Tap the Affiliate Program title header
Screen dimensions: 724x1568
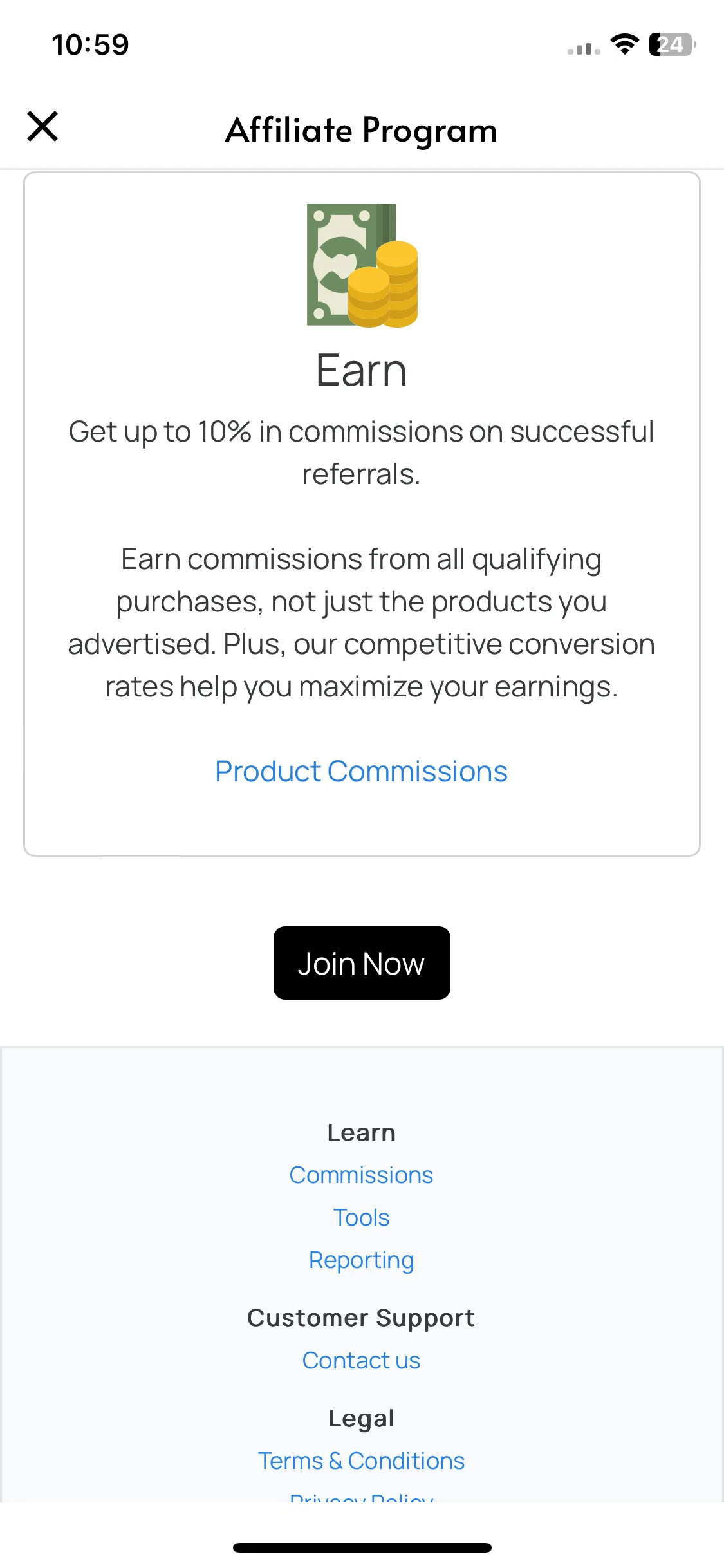pos(362,129)
